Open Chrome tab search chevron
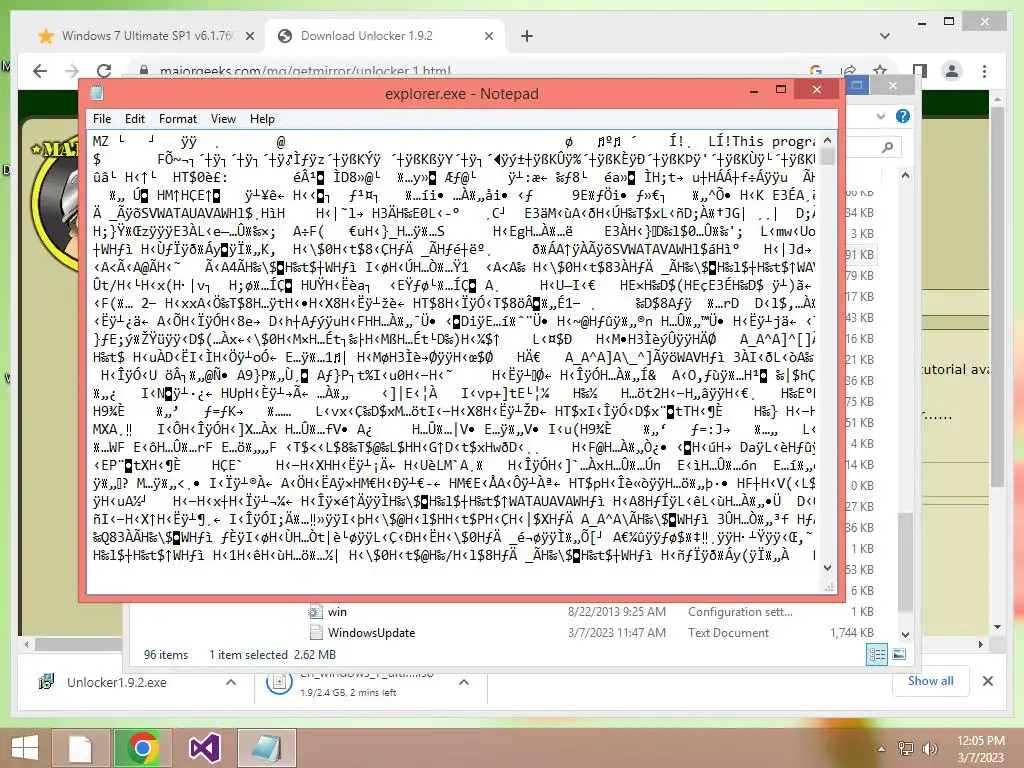This screenshot has height=768, width=1024. coord(884,36)
